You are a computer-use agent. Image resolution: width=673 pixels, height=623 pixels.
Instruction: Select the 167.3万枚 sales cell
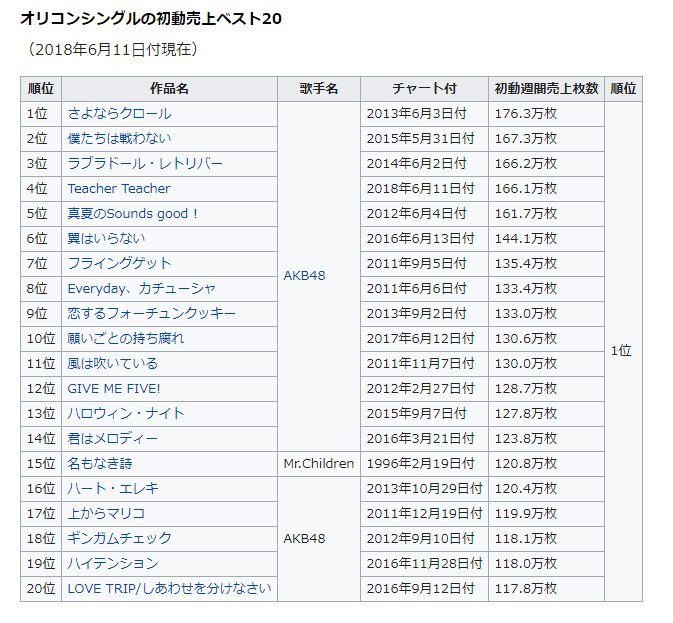tap(546, 139)
